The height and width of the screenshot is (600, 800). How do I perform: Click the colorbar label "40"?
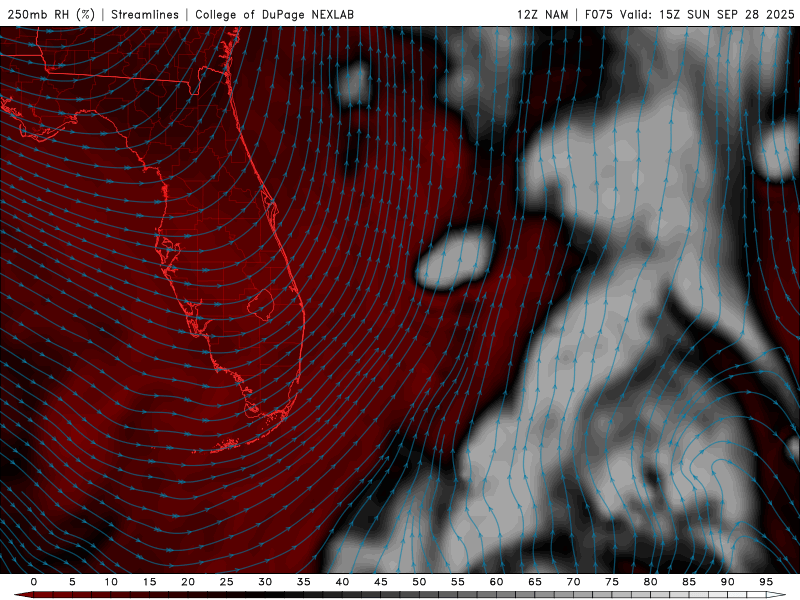coord(342,582)
